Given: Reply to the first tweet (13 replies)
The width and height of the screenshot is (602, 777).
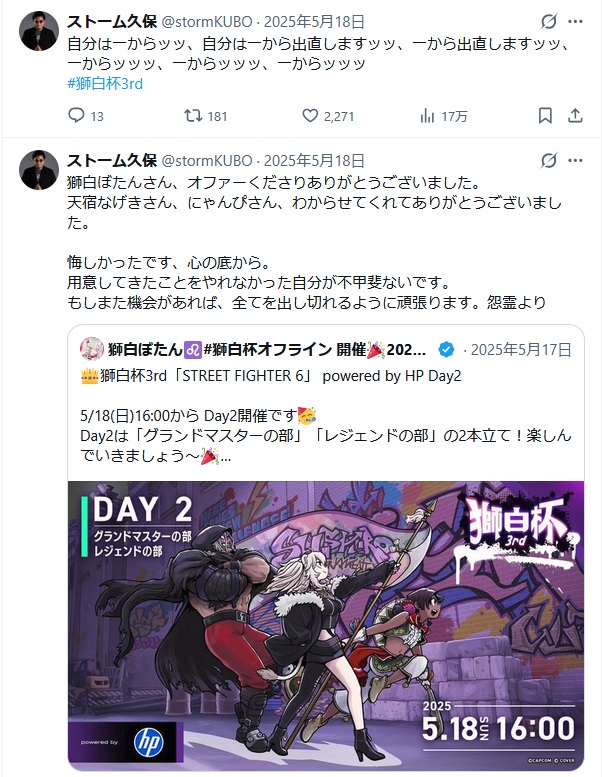Looking at the screenshot, I should pos(85,116).
